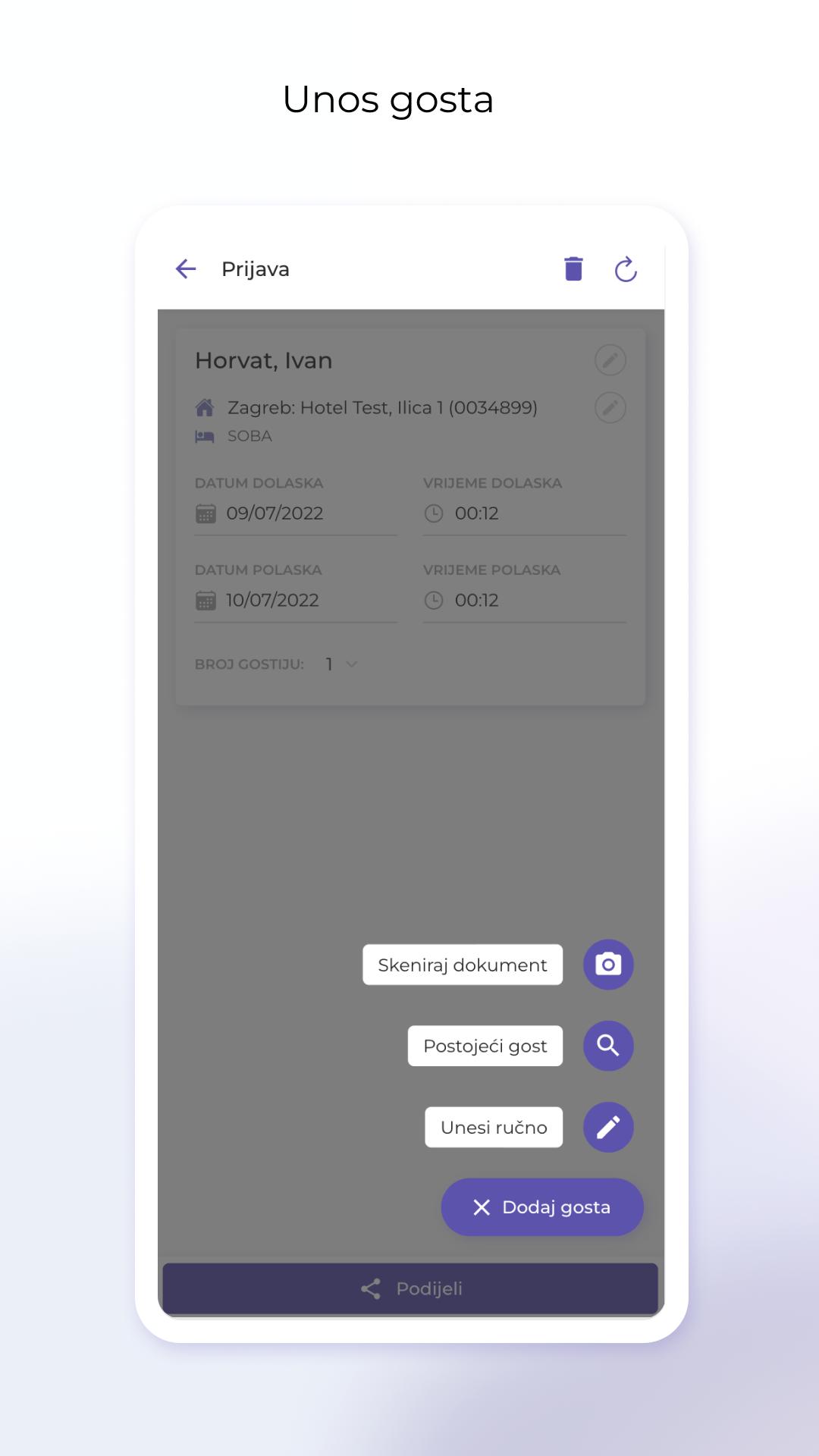Viewport: 819px width, 1456px height.
Task: Change arrival time 00:12 field
Action: tap(525, 513)
